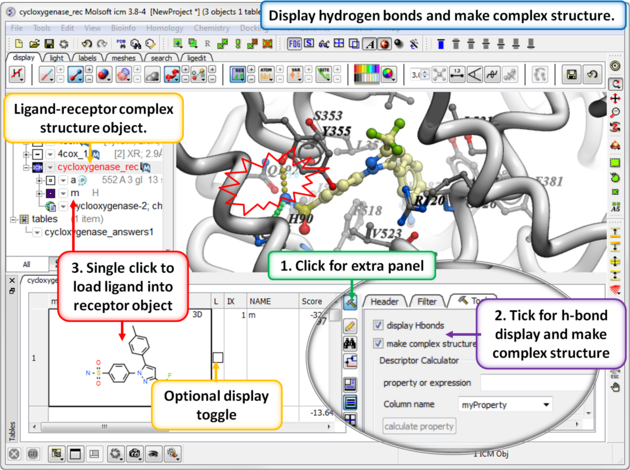Toggle the display Hbonds checkbox
Screen dimensions: 630x470
tap(378, 325)
